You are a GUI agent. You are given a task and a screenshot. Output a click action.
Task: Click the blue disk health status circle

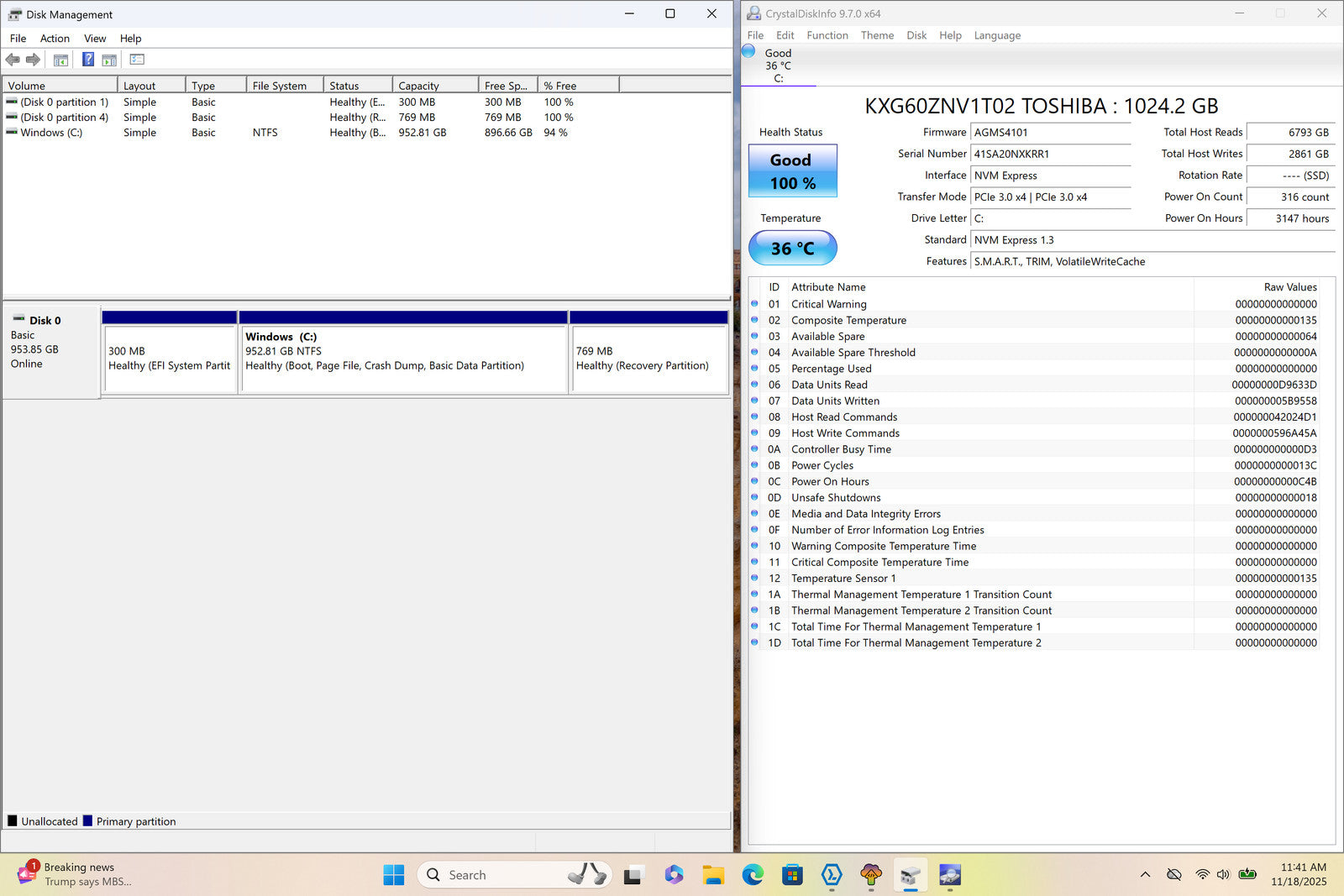click(748, 52)
